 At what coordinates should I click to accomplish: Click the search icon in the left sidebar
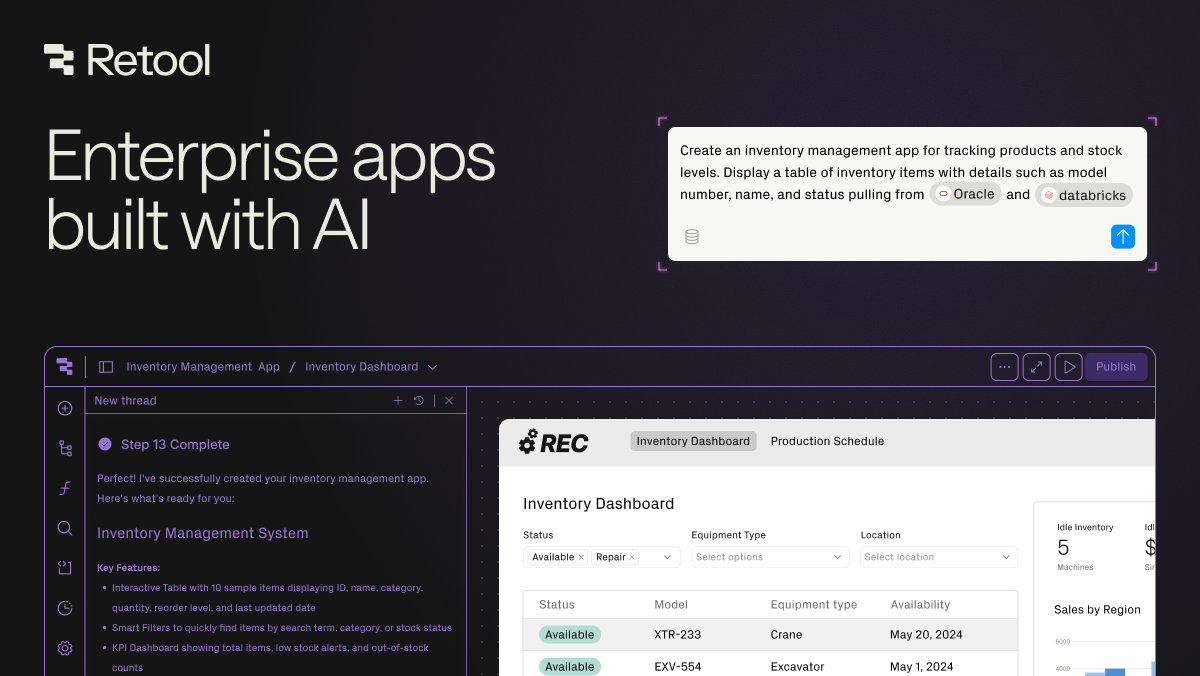65,528
